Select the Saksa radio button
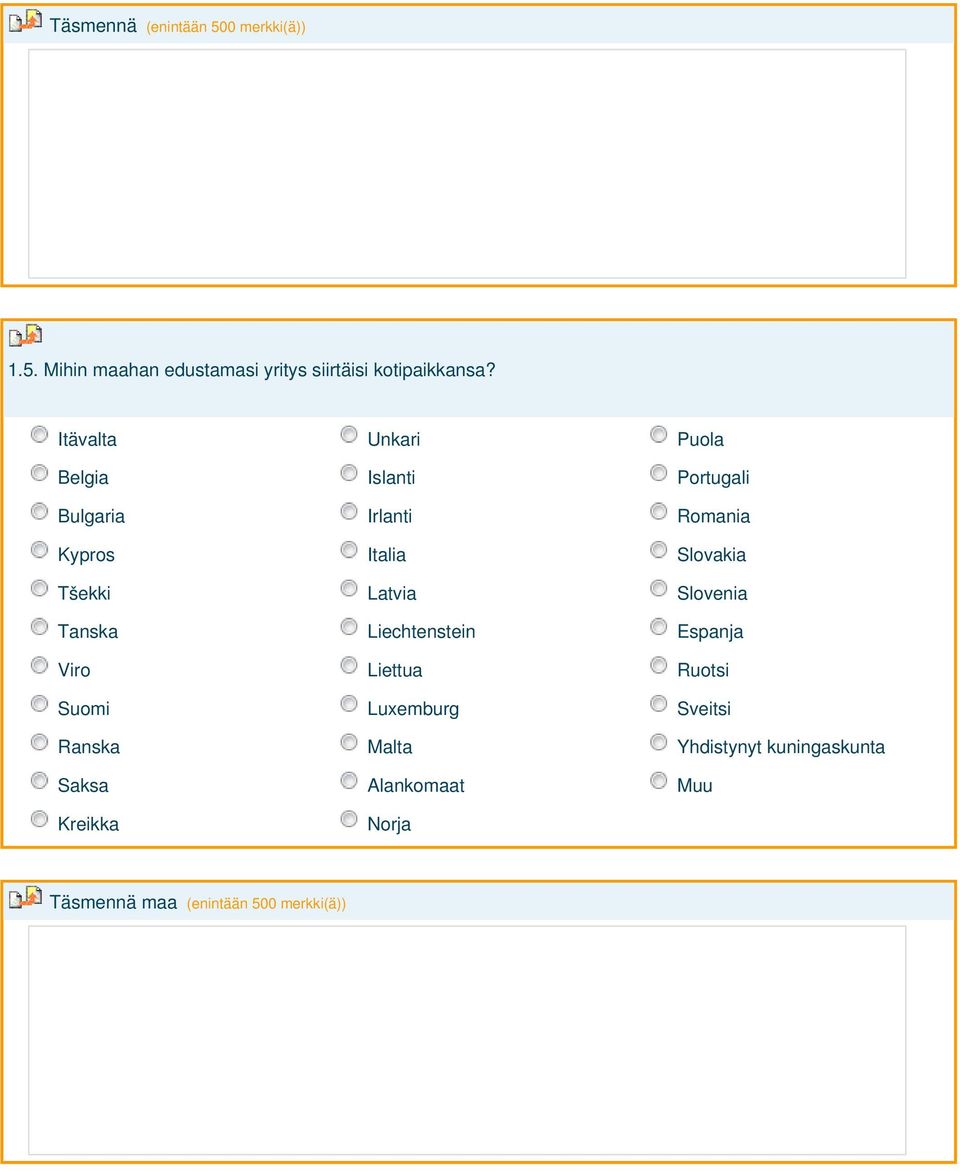Viewport: 960px width, 1171px height. (40, 780)
